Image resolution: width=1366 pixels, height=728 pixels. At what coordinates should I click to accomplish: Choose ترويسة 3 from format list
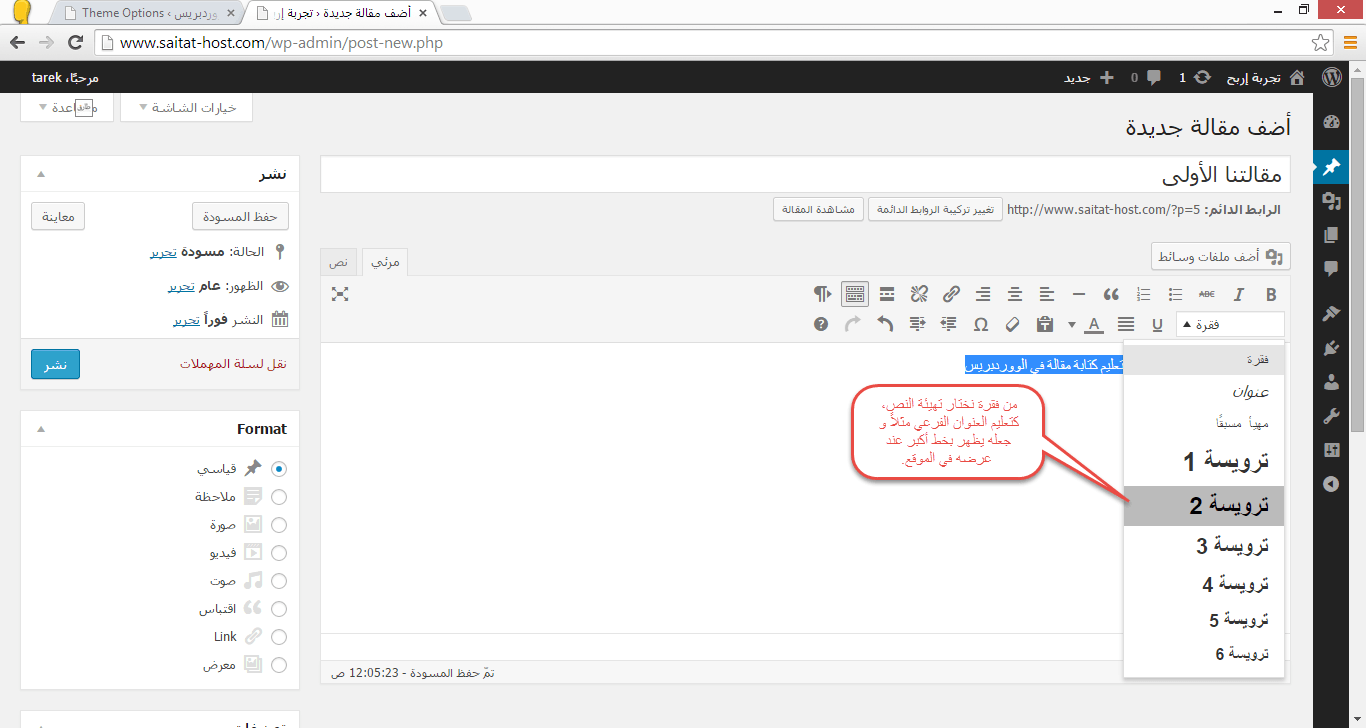[x=1204, y=546]
